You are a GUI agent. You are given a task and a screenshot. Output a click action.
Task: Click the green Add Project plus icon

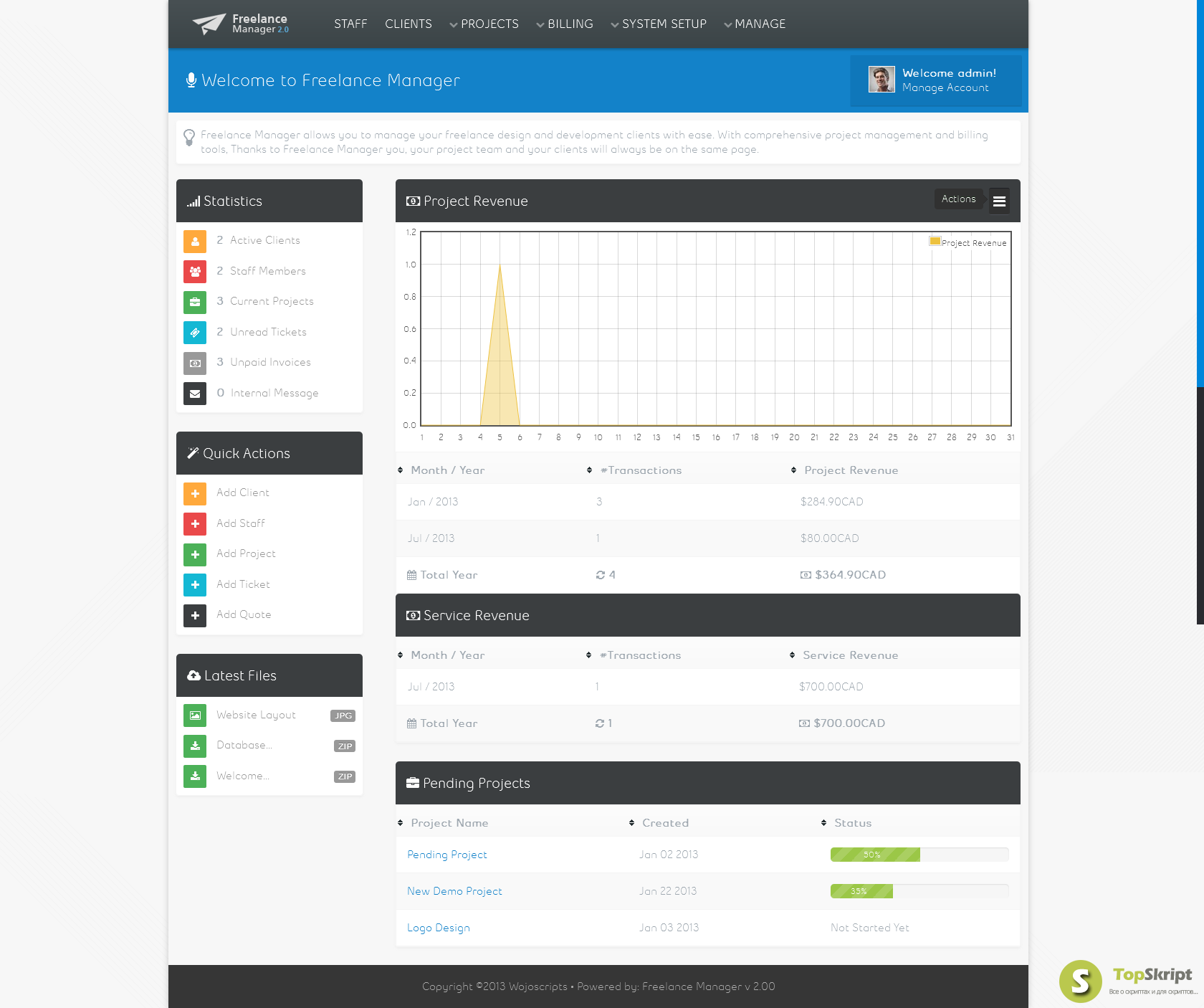pyautogui.click(x=195, y=555)
